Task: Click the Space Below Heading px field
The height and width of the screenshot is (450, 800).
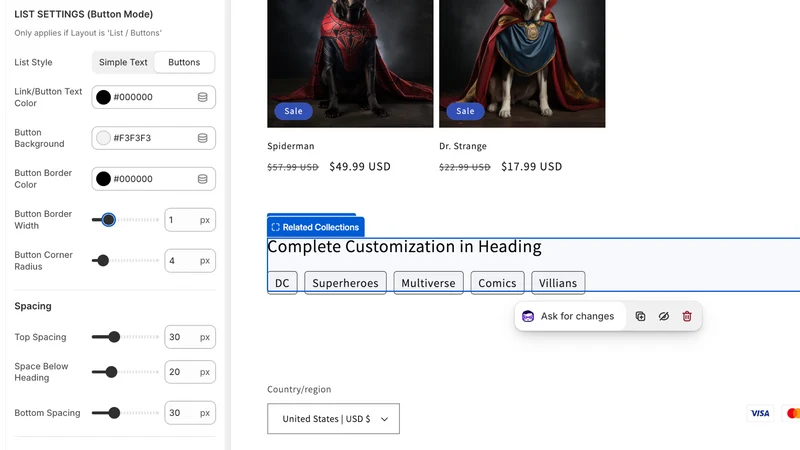Action: (190, 372)
